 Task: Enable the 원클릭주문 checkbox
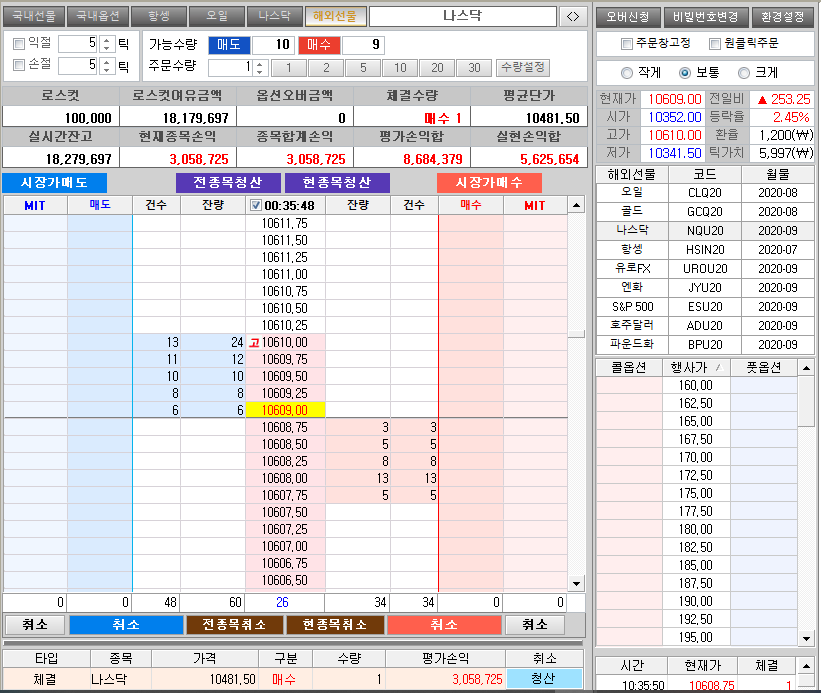714,44
